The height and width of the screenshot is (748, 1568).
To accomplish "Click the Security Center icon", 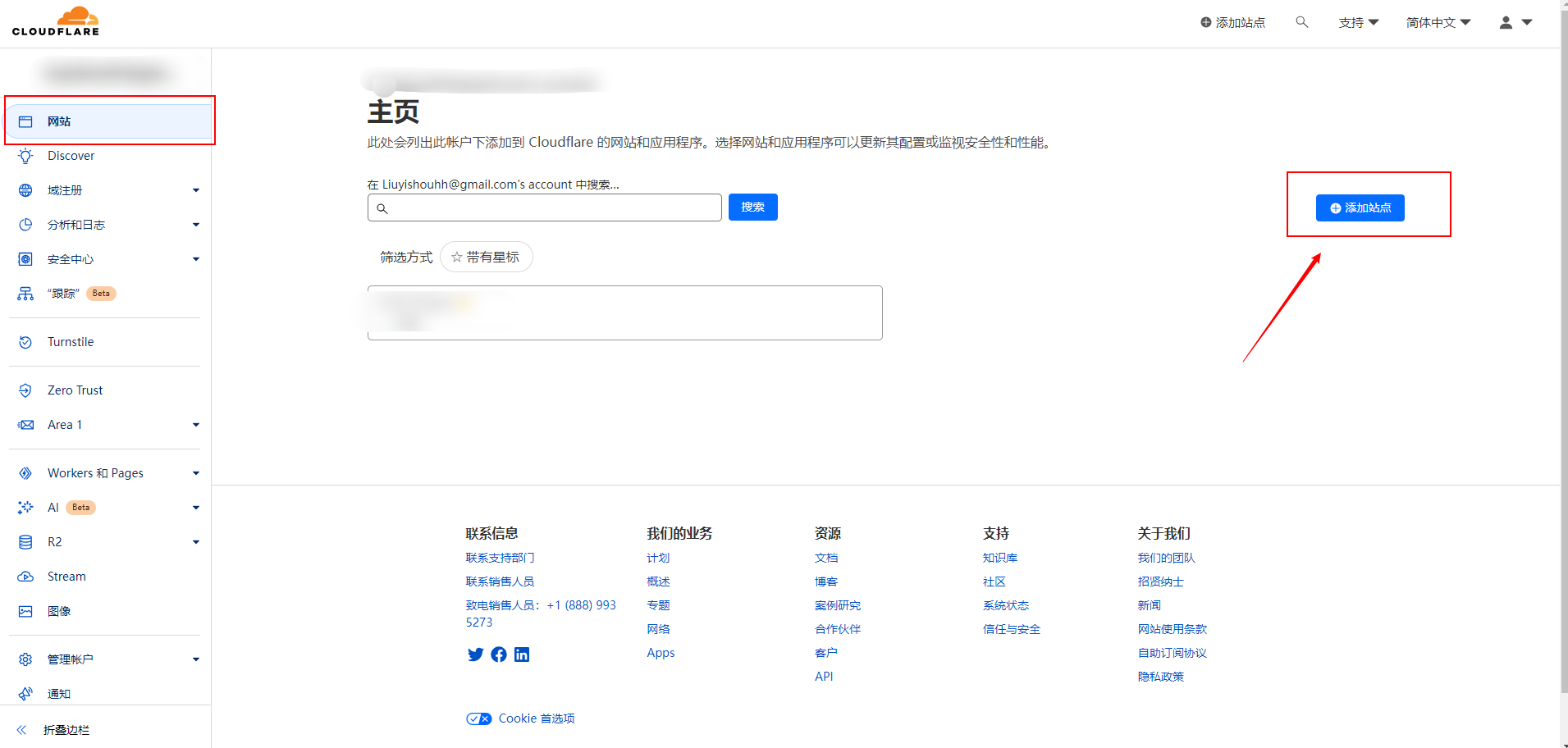I will 25,259.
